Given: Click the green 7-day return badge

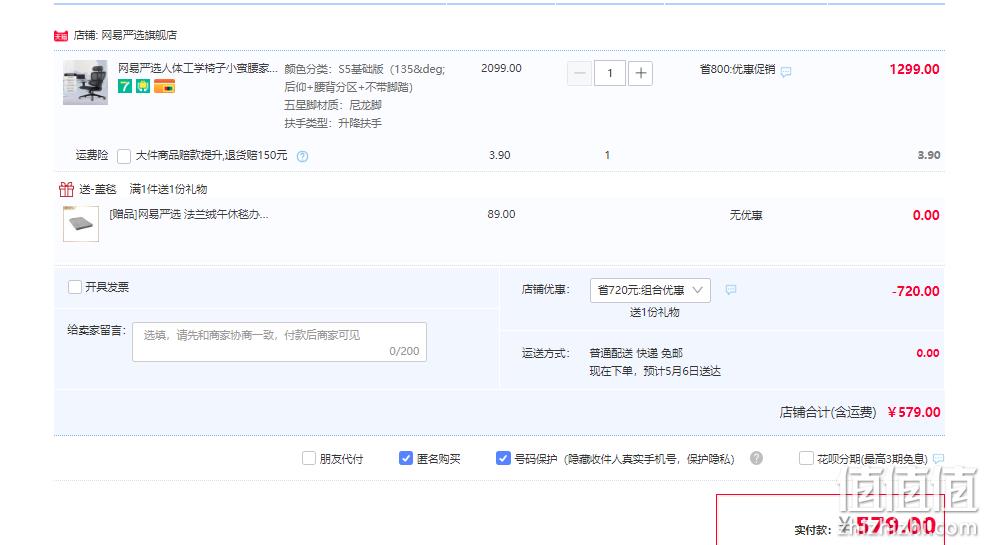Looking at the screenshot, I should pos(125,87).
